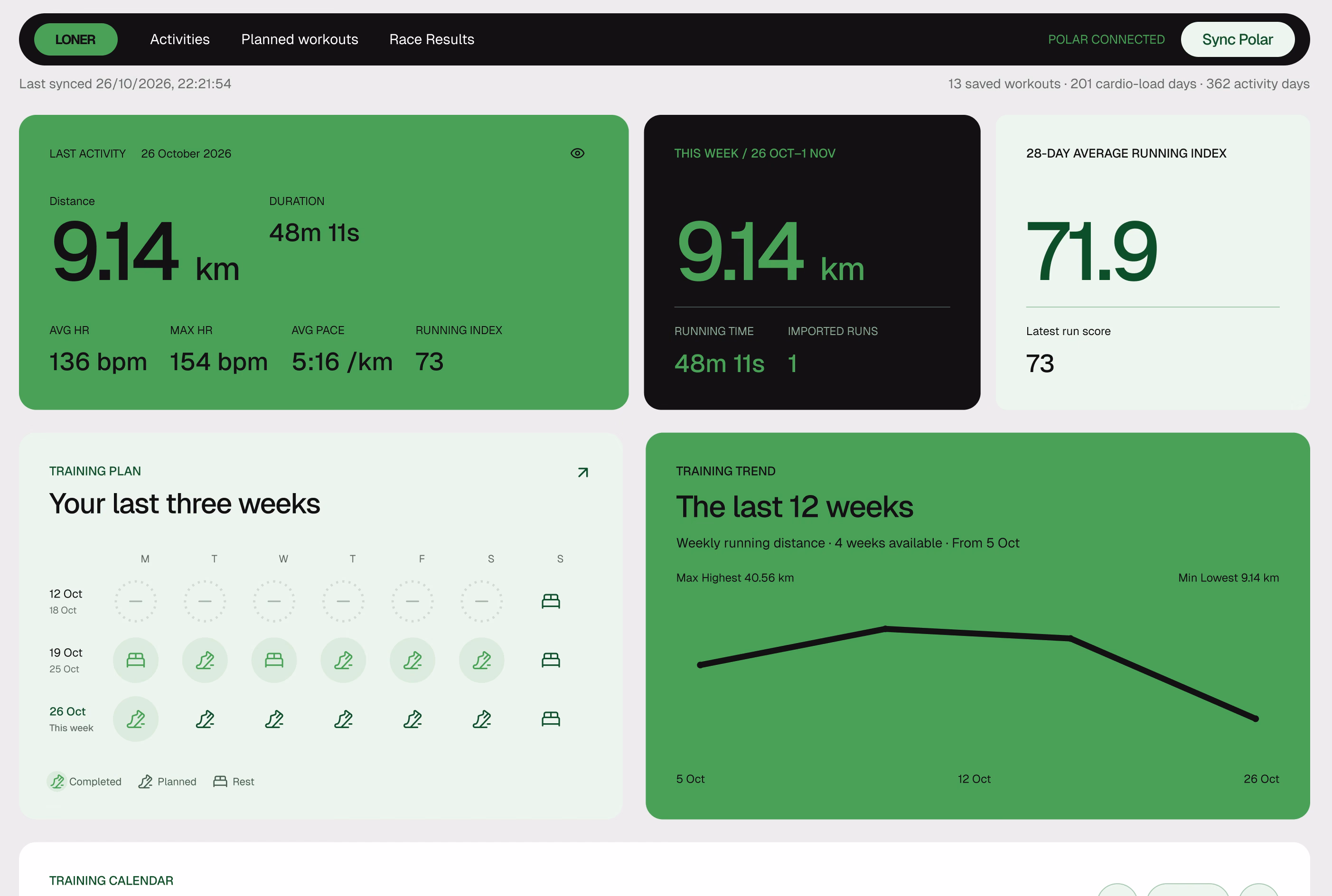Viewport: 1332px width, 896px height.
Task: Click the Last synced timestamp text
Action: tap(125, 84)
